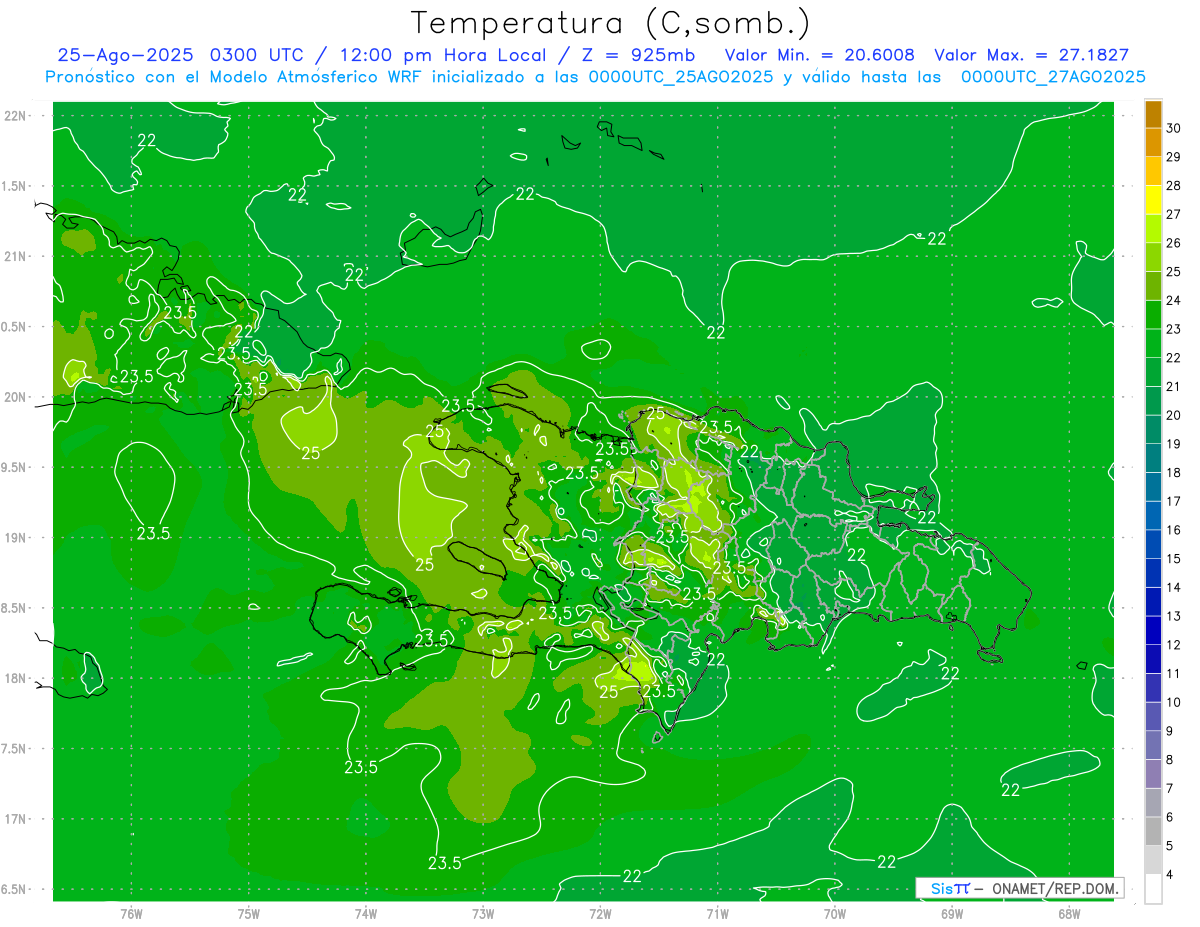Click 'Valor Min. = 20.6008' text
Viewport: 1200px width, 927px height.
[819, 55]
